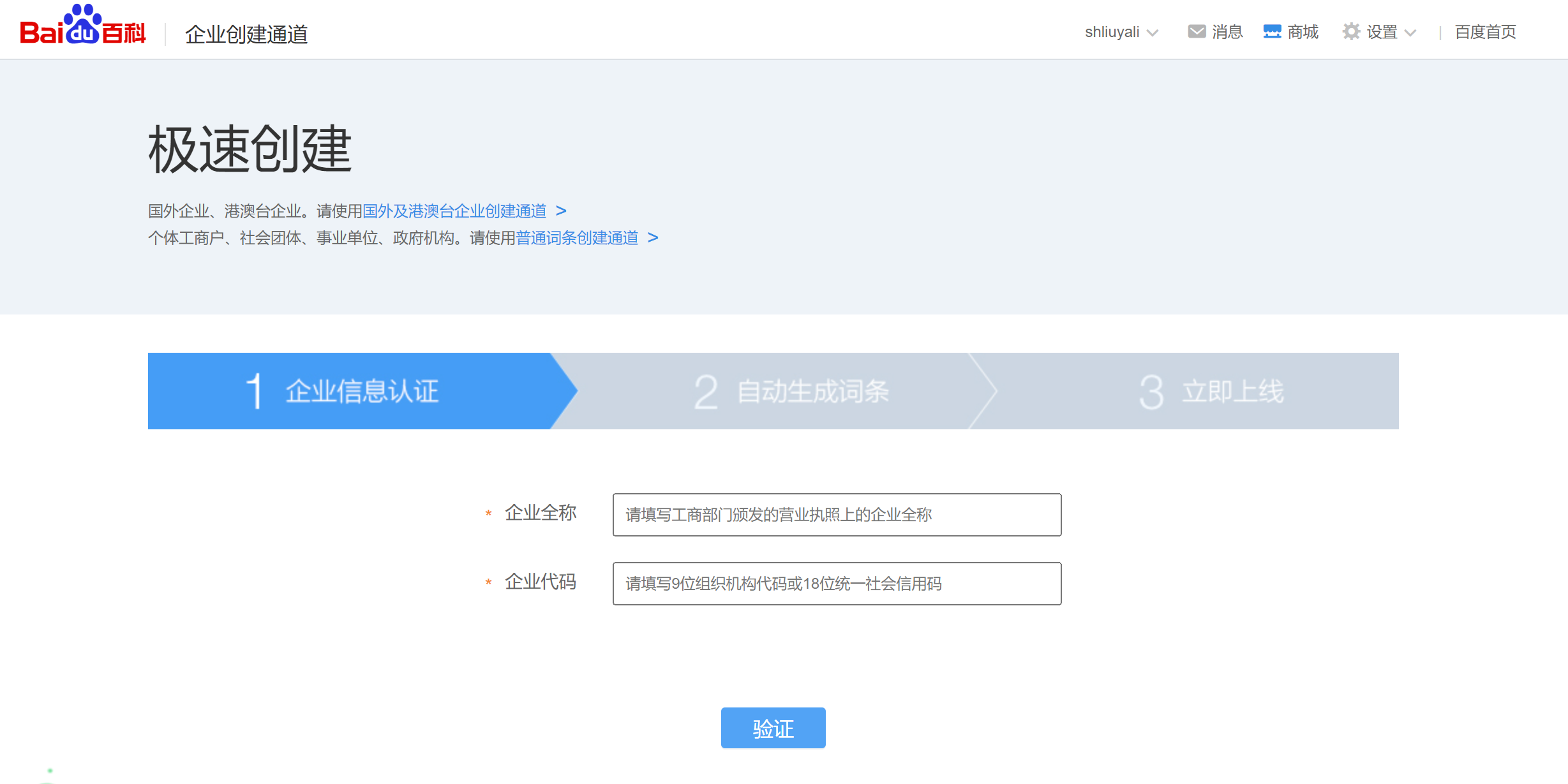Expand the 设置 dropdown chevron

(1410, 33)
